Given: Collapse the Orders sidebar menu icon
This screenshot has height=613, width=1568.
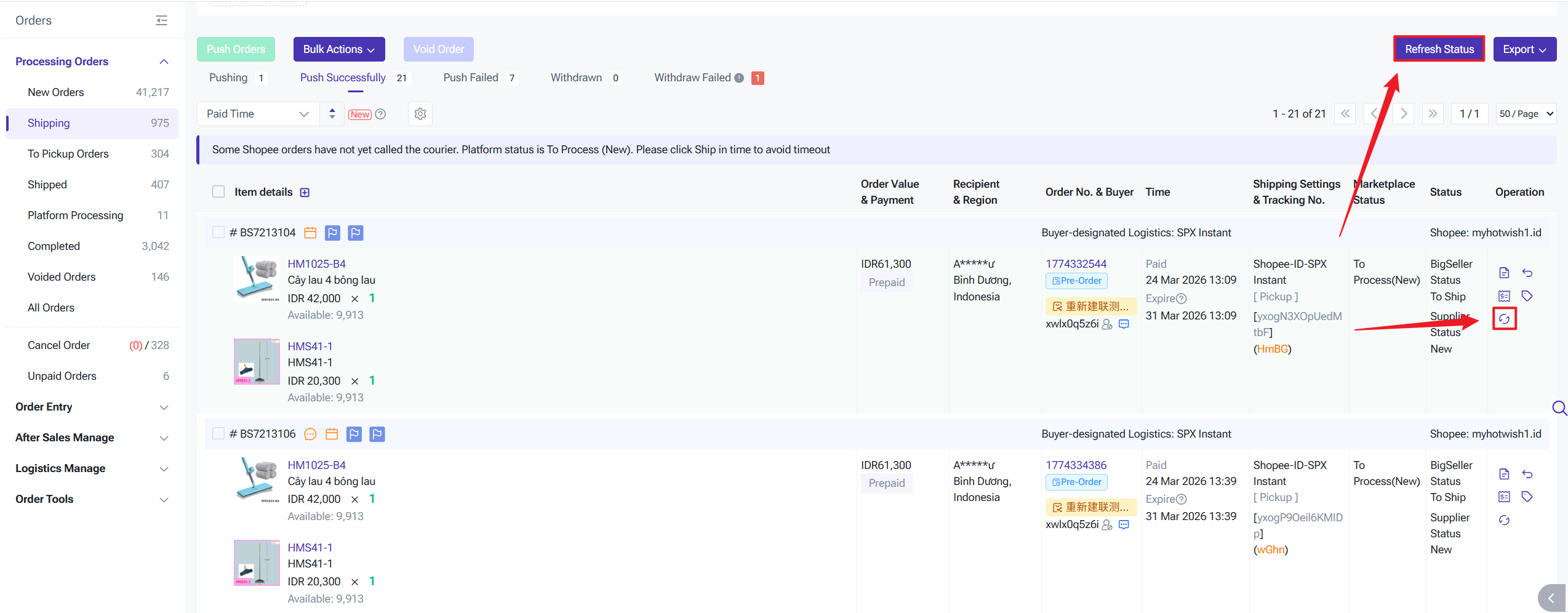Looking at the screenshot, I should pos(161,20).
